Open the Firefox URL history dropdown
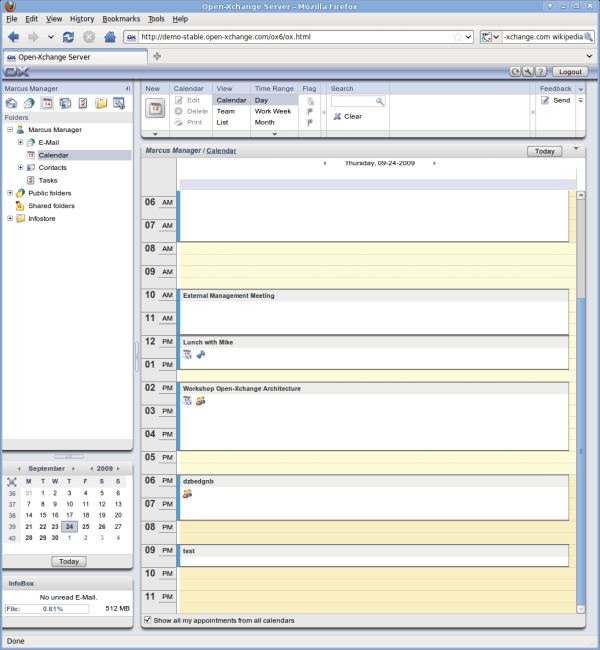Image resolution: width=600 pixels, height=650 pixels. [468, 37]
